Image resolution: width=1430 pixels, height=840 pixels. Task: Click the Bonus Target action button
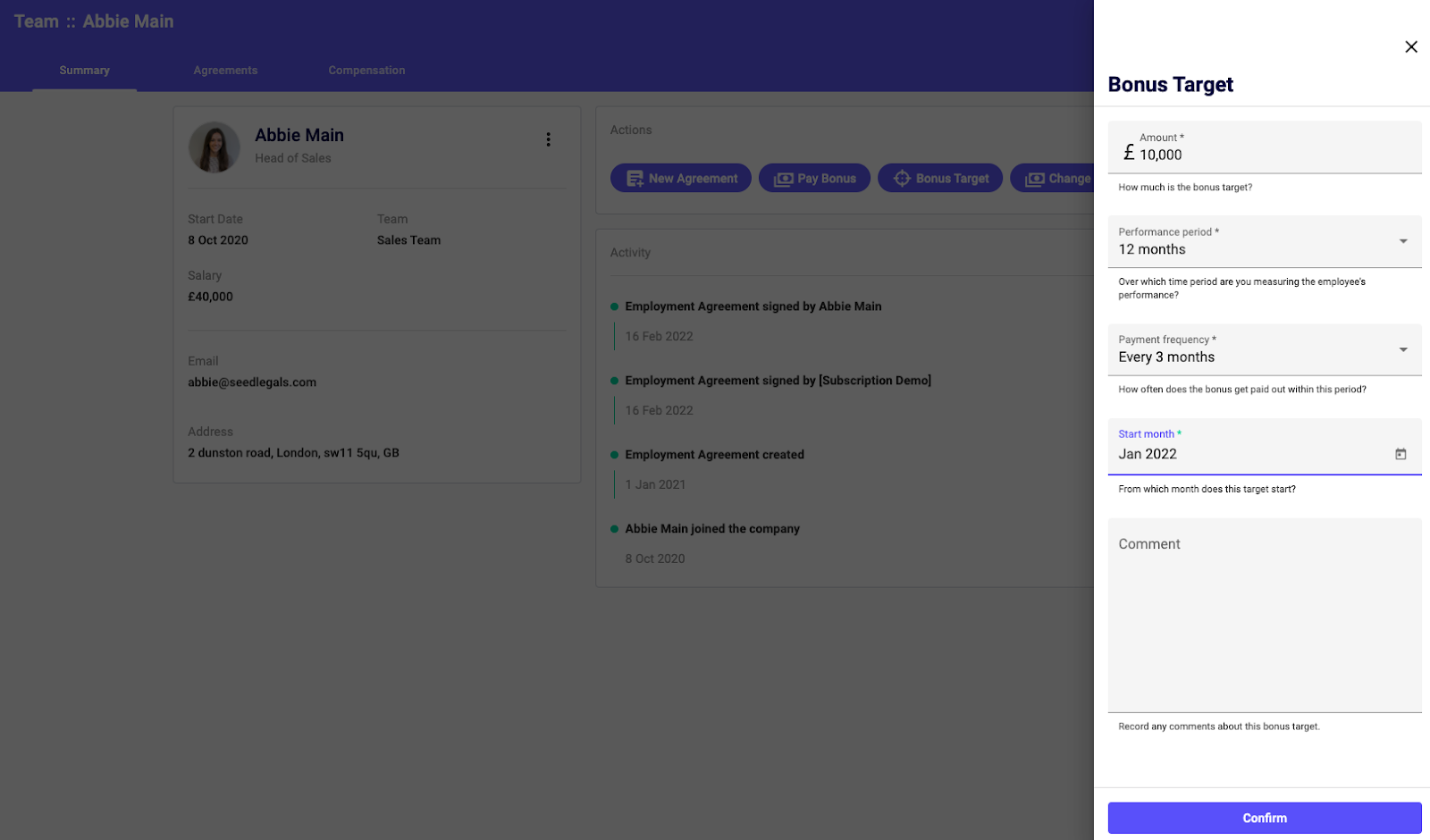point(940,179)
